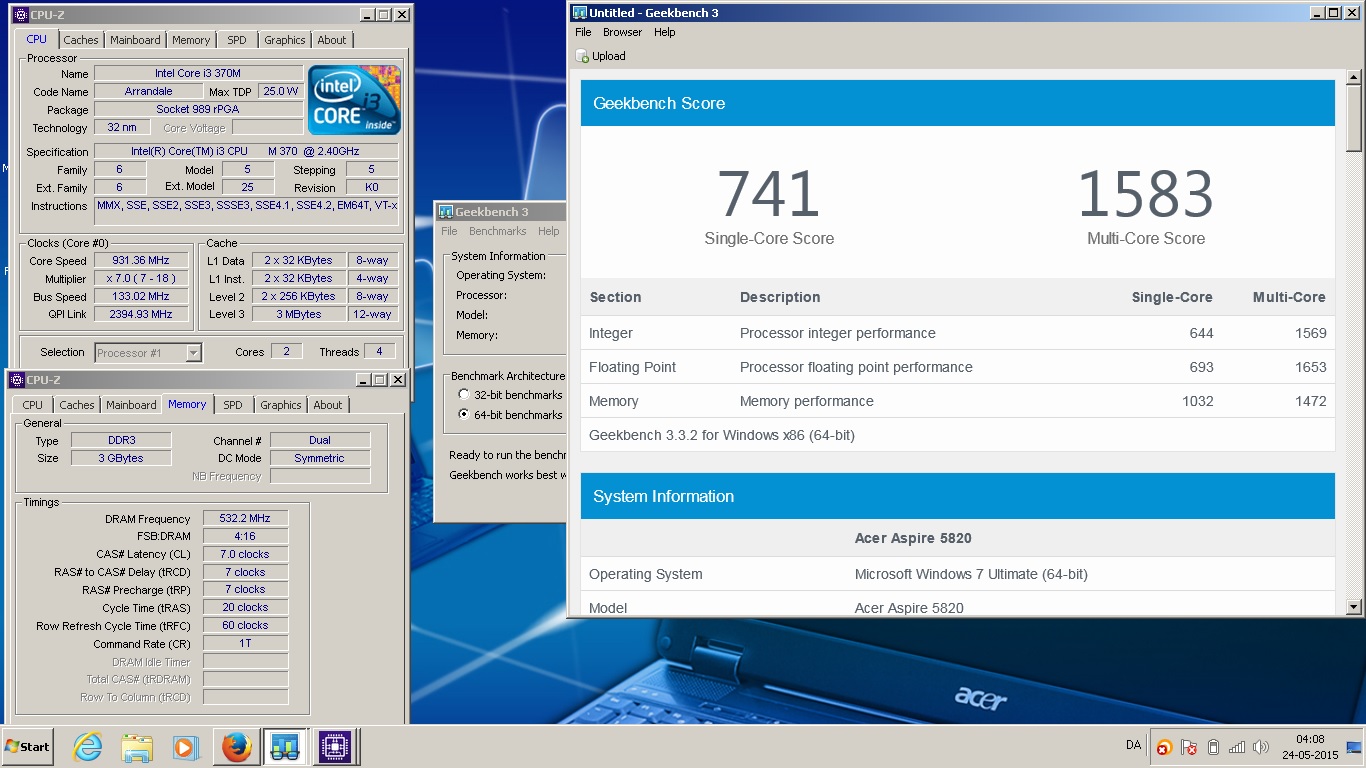Viewport: 1366px width, 768px height.
Task: Click the single-core score 741
Action: 769,194
